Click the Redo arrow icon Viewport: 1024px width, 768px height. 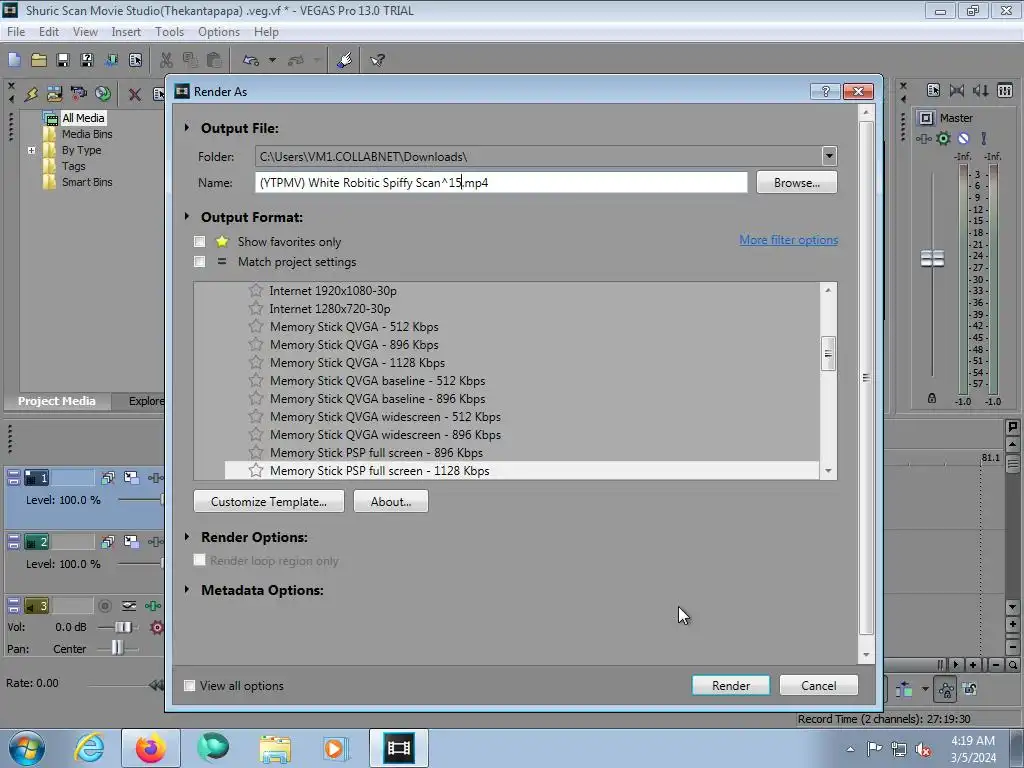(x=296, y=60)
